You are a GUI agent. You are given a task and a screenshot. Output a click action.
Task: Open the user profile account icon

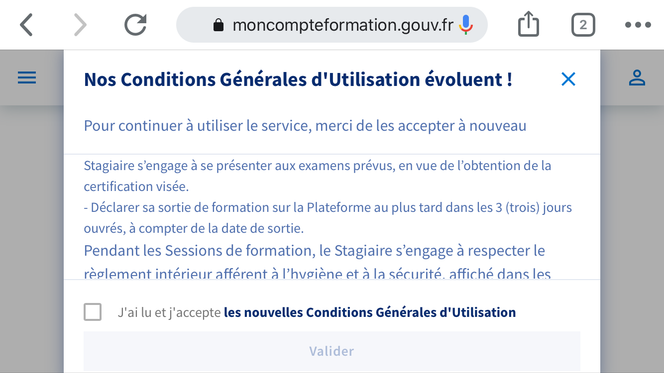[x=637, y=78]
